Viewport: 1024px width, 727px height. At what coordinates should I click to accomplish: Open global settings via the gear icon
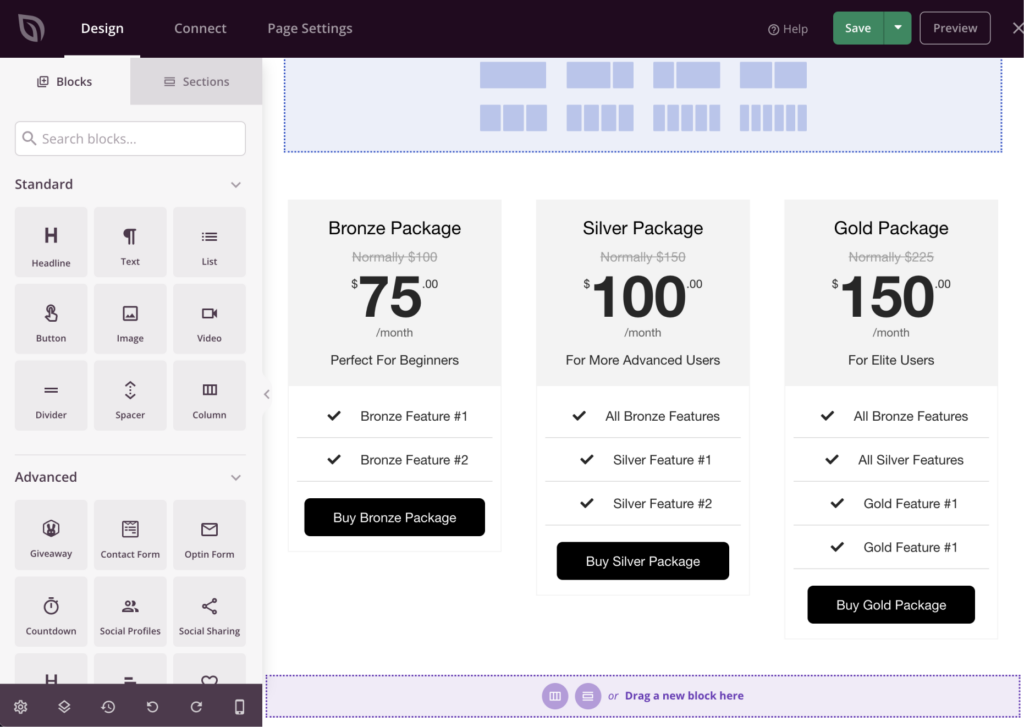(x=20, y=706)
